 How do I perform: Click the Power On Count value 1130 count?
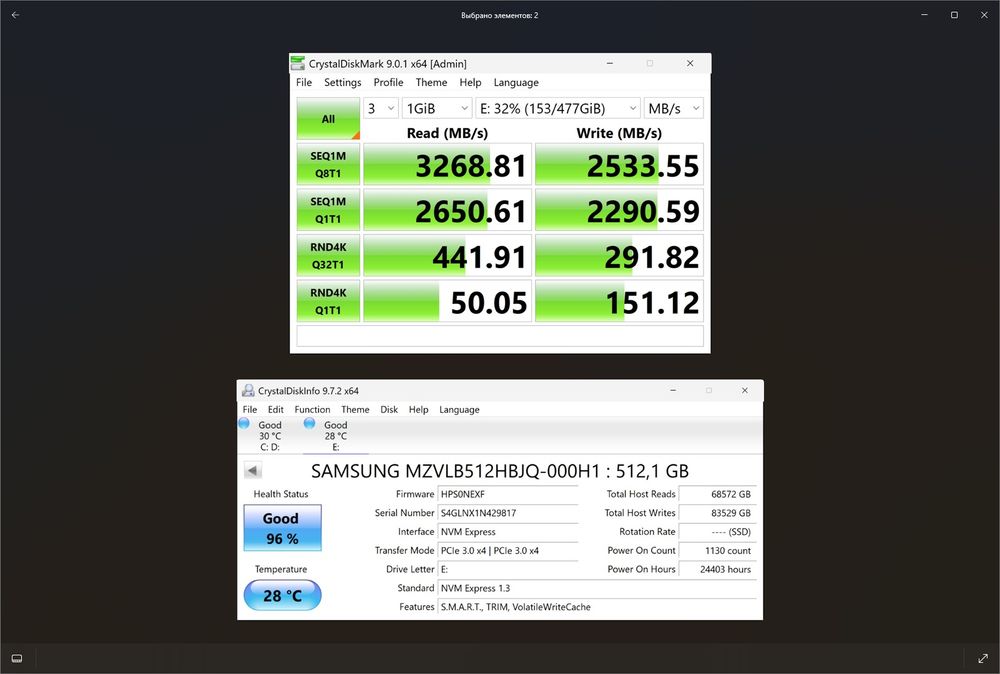tap(717, 550)
